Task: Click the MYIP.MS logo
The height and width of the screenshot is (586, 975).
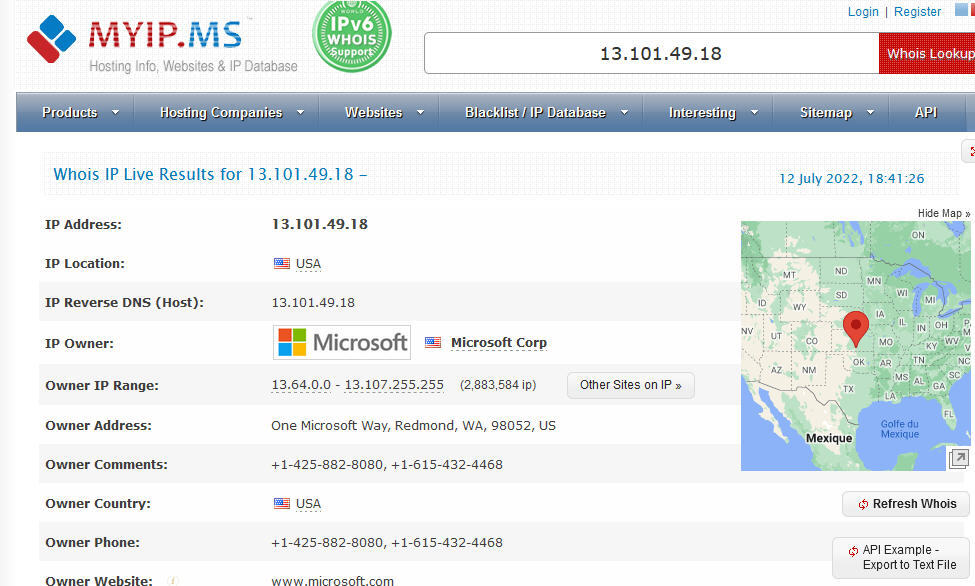Action: coord(162,42)
